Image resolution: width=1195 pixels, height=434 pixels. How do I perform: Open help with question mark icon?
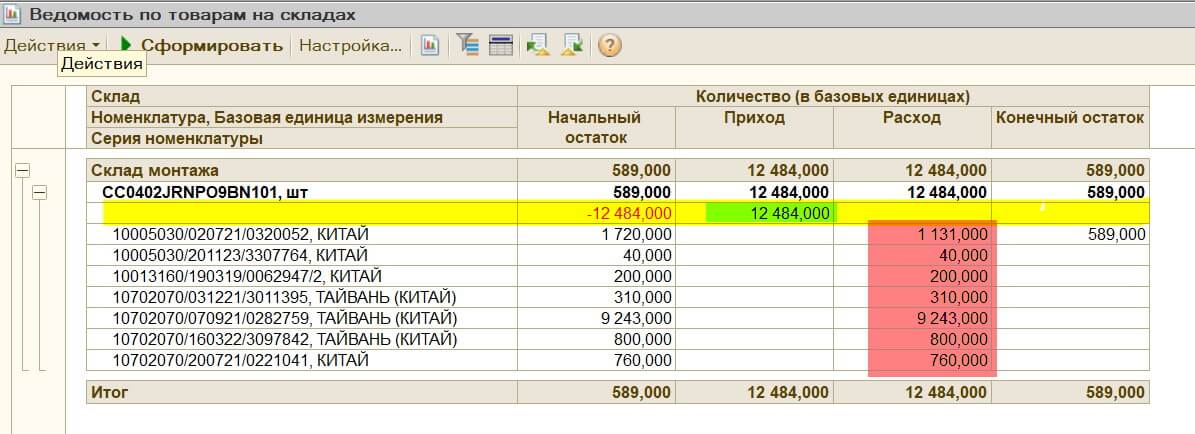click(x=610, y=45)
